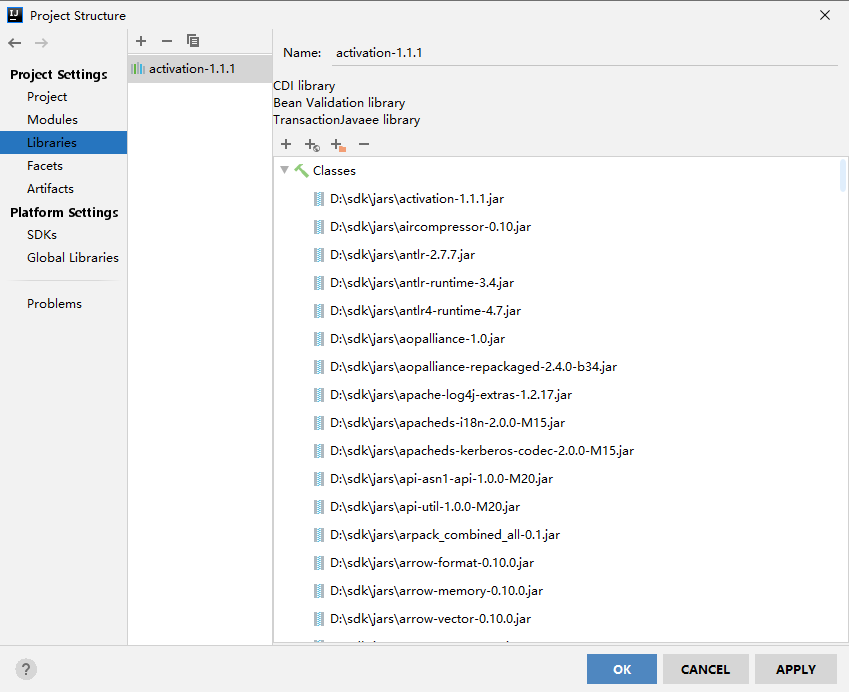Image resolution: width=849 pixels, height=692 pixels.
Task: Click the Classes hammer icon
Action: click(x=302, y=171)
